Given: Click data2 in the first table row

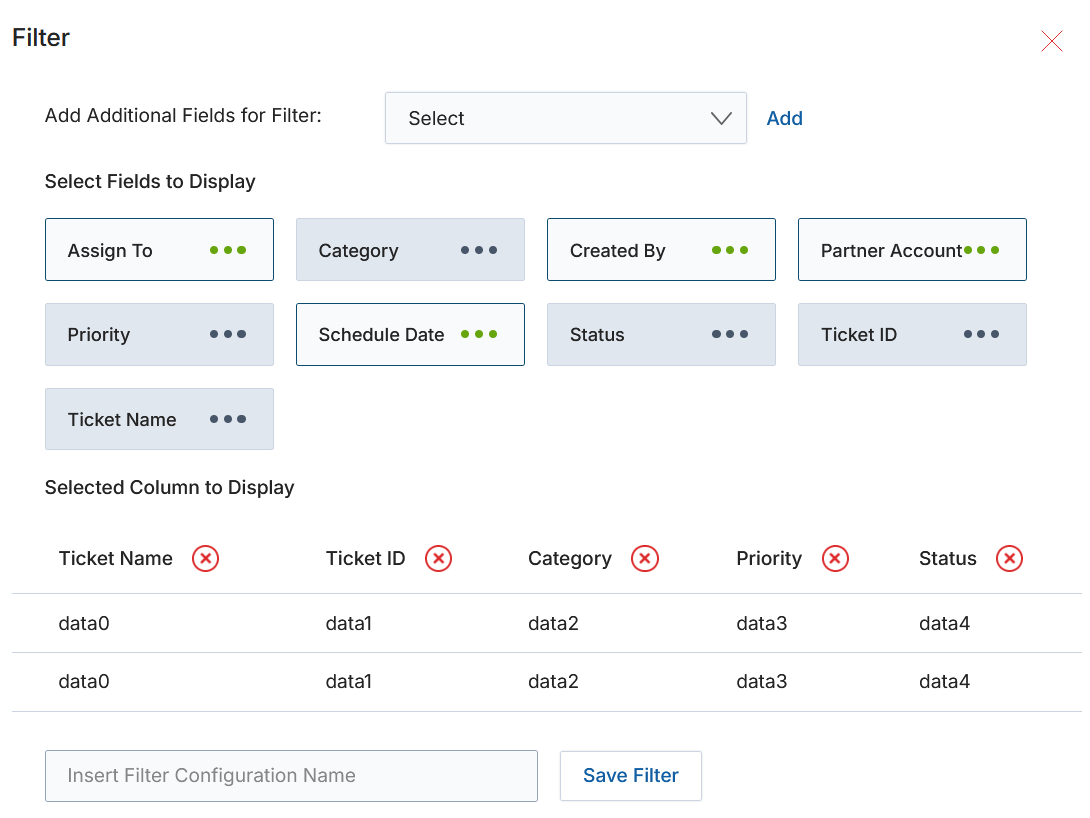Looking at the screenshot, I should 553,623.
